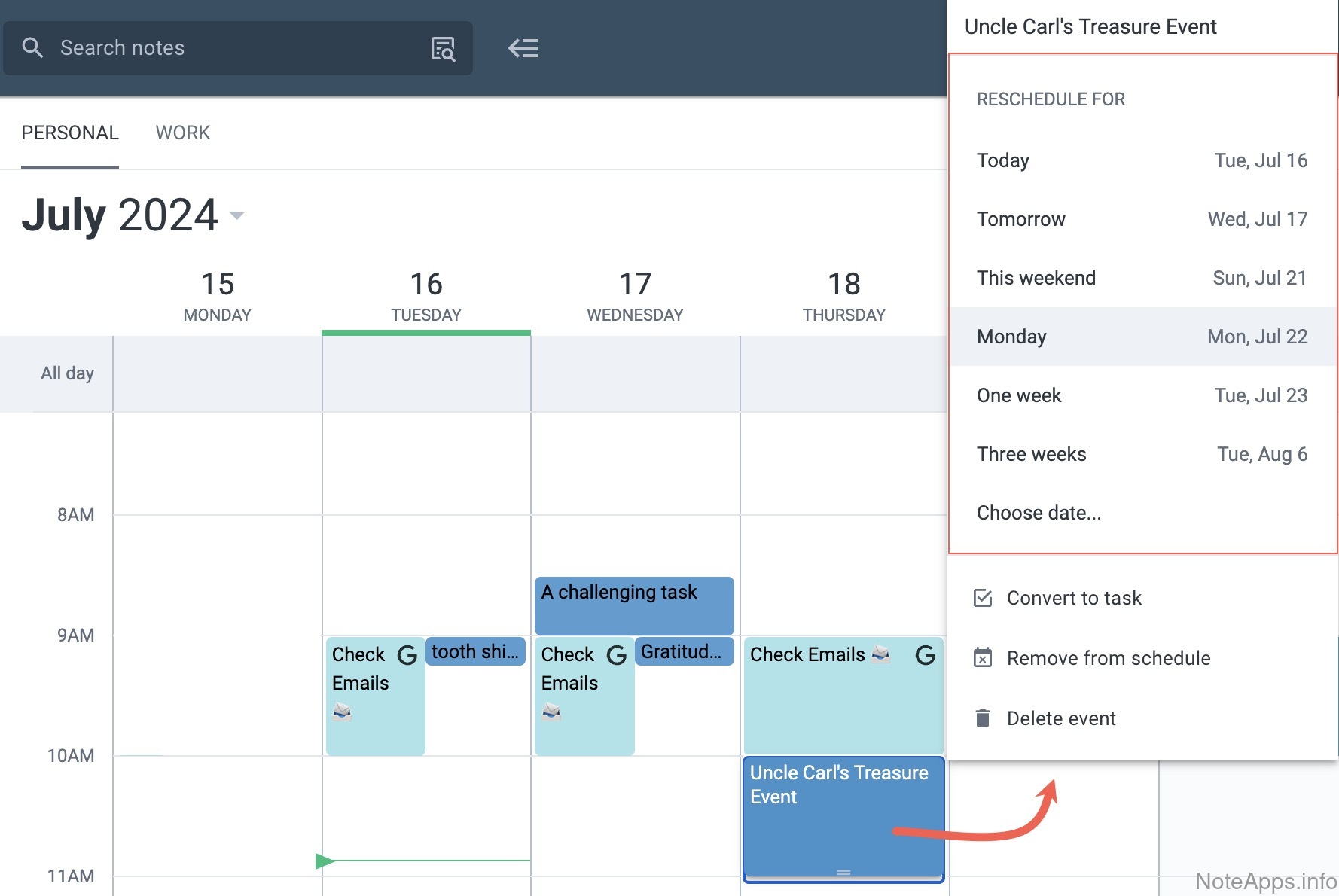Image resolution: width=1339 pixels, height=896 pixels.
Task: Collapse sidebar with the left-arrow list icon
Action: [523, 48]
